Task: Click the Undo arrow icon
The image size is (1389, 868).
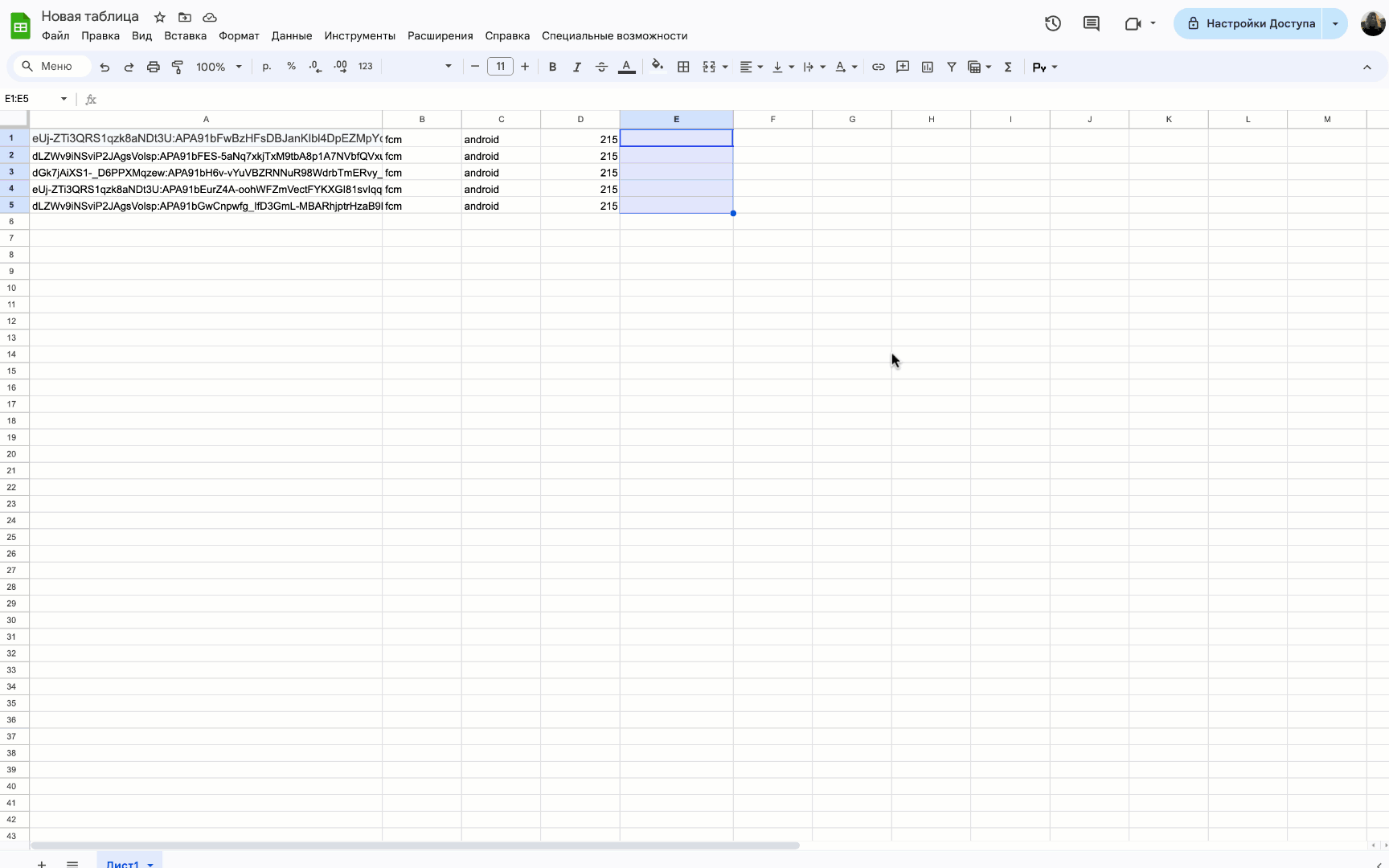Action: coord(104,67)
